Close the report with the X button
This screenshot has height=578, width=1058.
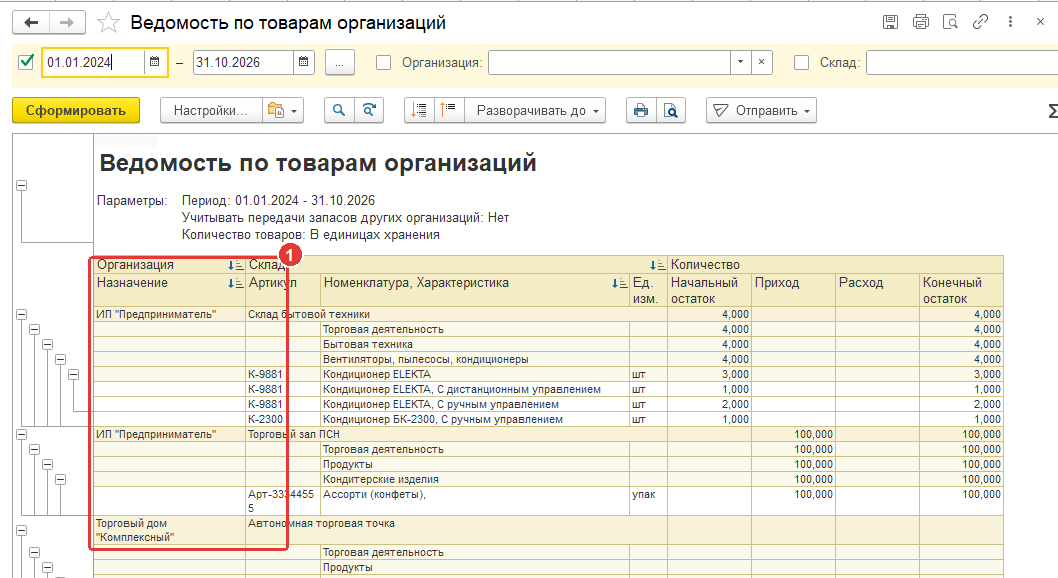tap(1040, 22)
